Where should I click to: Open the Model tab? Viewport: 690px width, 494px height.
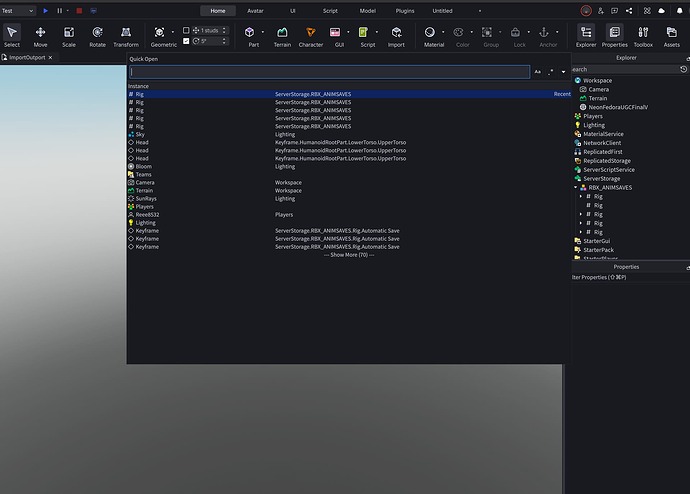point(367,11)
